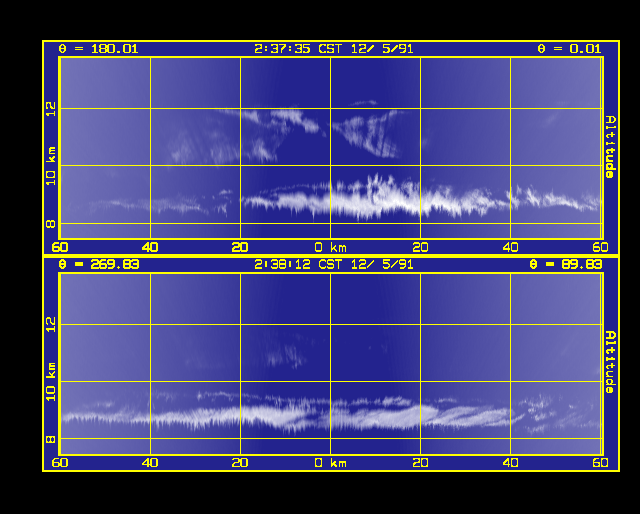Click the Altitude label on the 2:37:35 panel

click(x=610, y=147)
